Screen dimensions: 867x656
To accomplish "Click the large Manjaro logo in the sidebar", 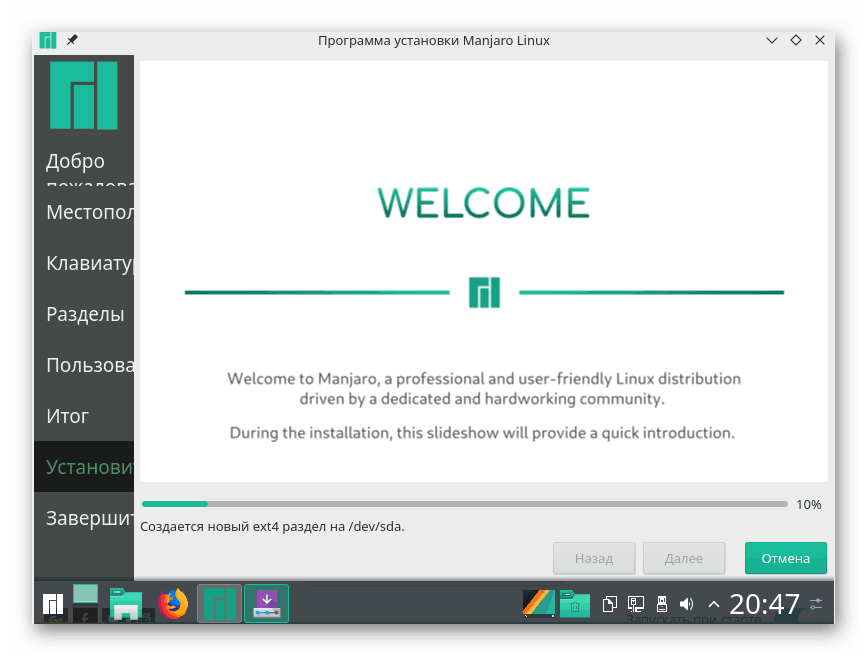I will click(84, 95).
